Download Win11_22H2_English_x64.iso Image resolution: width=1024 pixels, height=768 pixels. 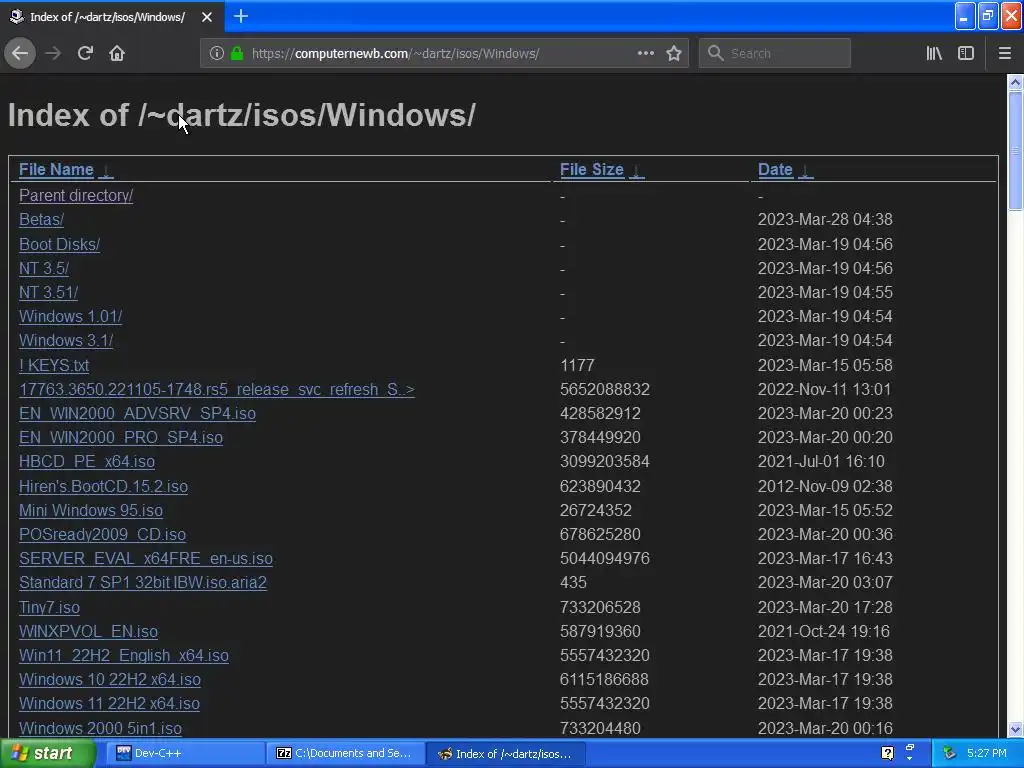coord(124,655)
